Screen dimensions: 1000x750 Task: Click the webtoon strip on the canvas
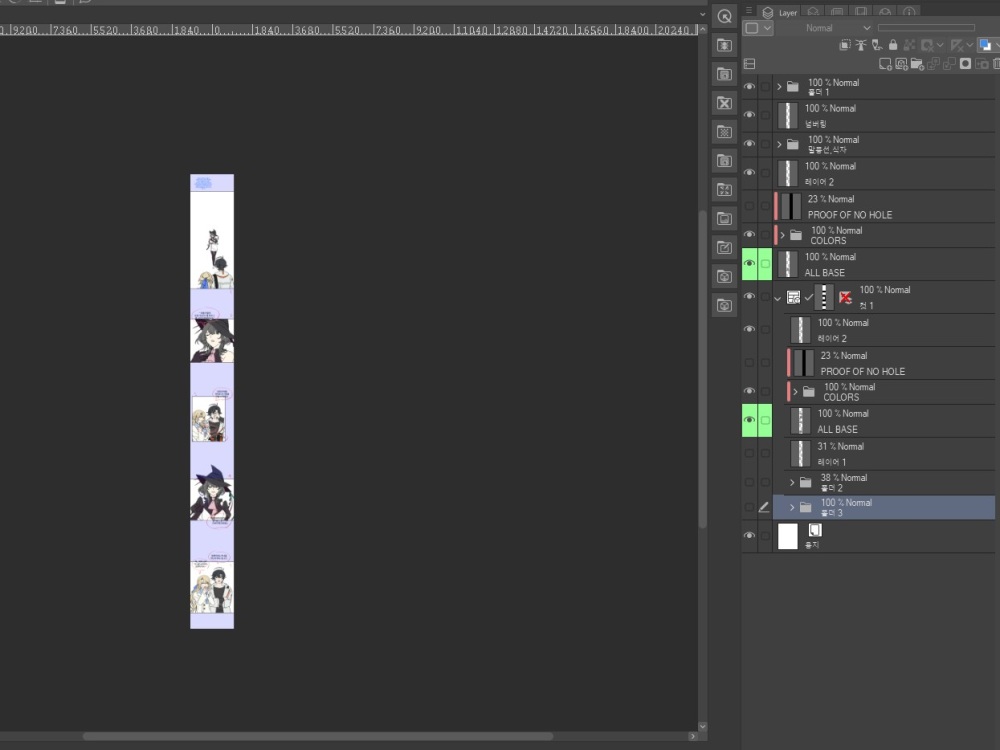pos(212,401)
